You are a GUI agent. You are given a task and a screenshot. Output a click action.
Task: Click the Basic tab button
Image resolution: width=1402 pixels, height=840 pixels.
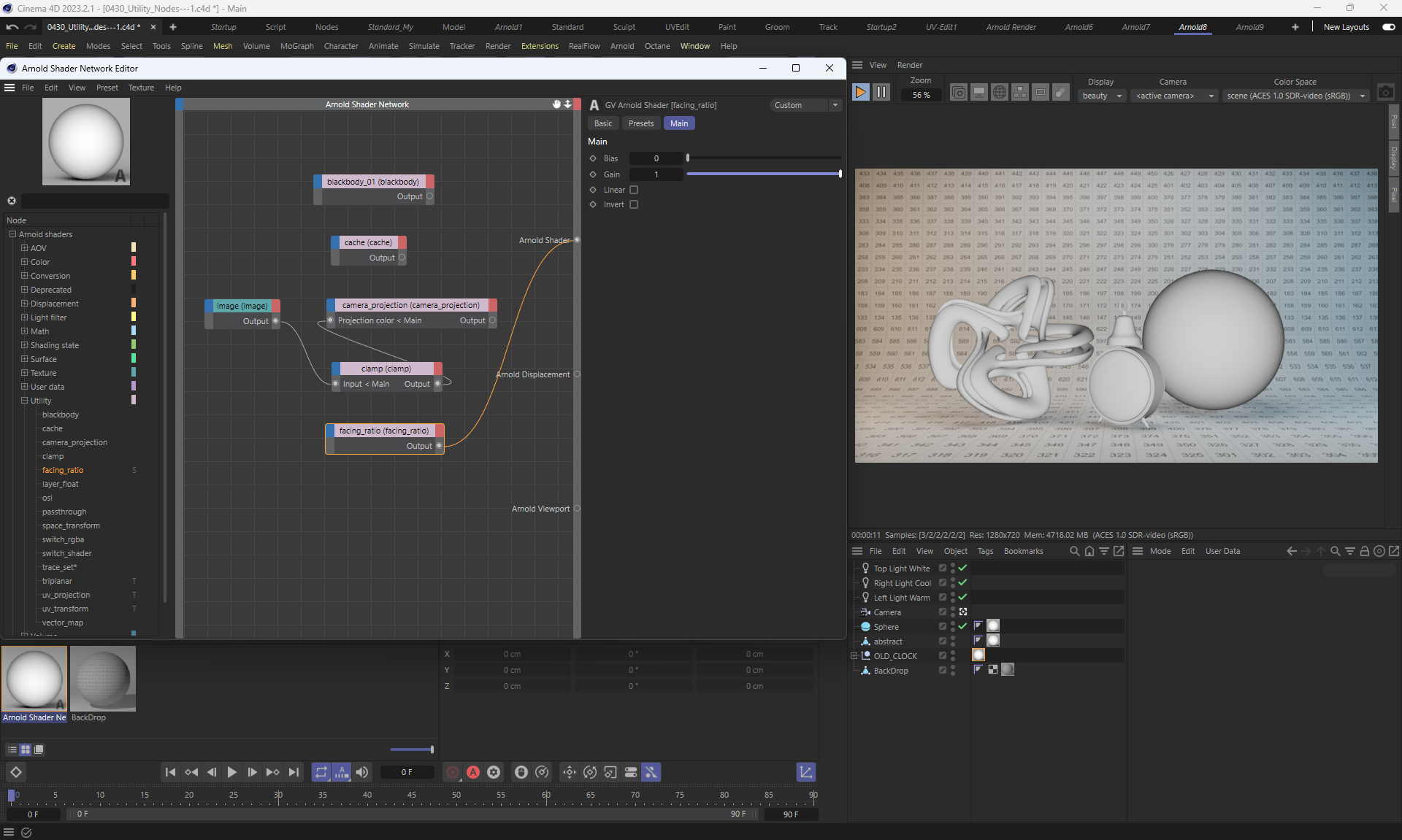click(603, 123)
